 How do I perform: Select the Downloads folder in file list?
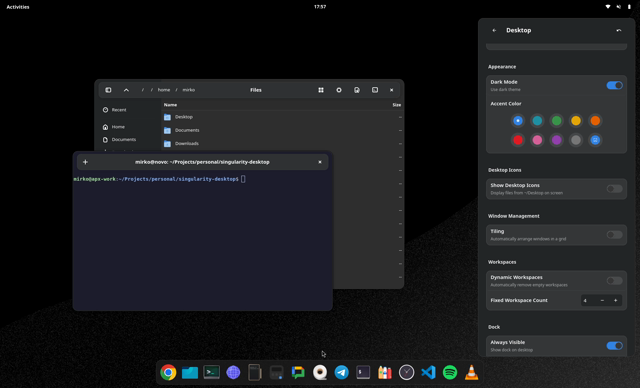pos(282,144)
